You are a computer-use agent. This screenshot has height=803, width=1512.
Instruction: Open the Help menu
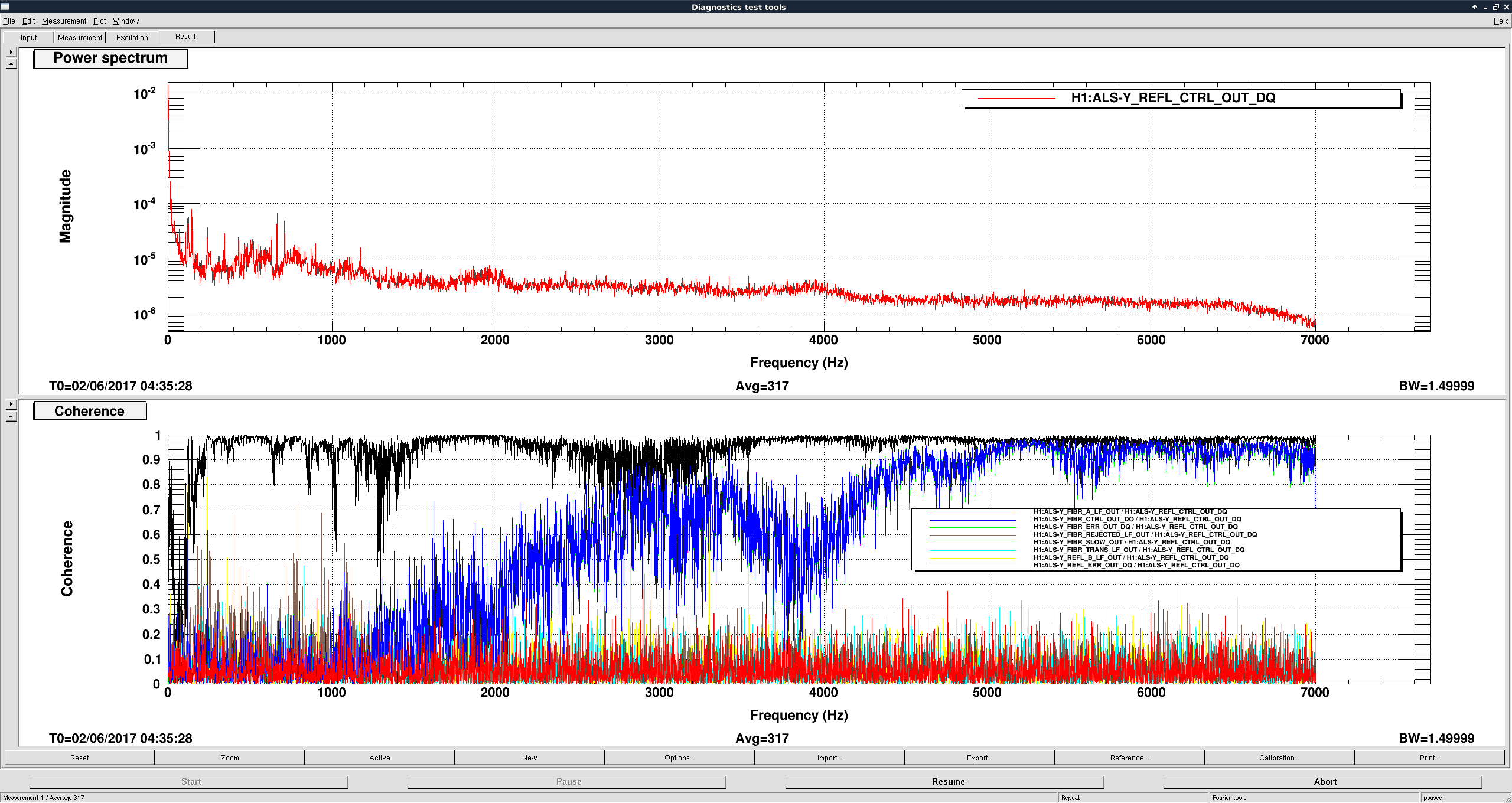[x=1501, y=21]
